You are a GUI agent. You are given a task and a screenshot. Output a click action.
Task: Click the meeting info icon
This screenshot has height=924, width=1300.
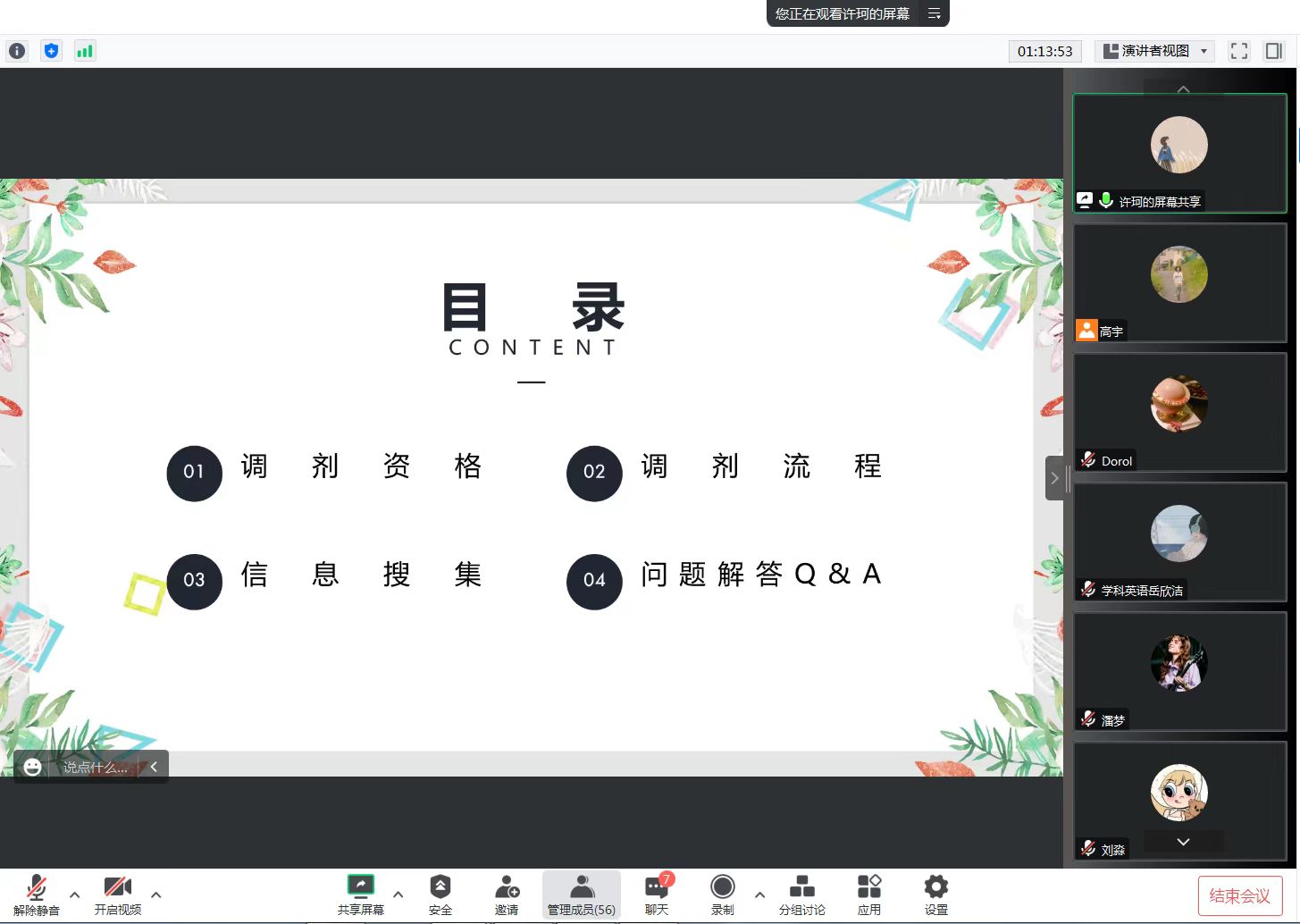point(17,51)
